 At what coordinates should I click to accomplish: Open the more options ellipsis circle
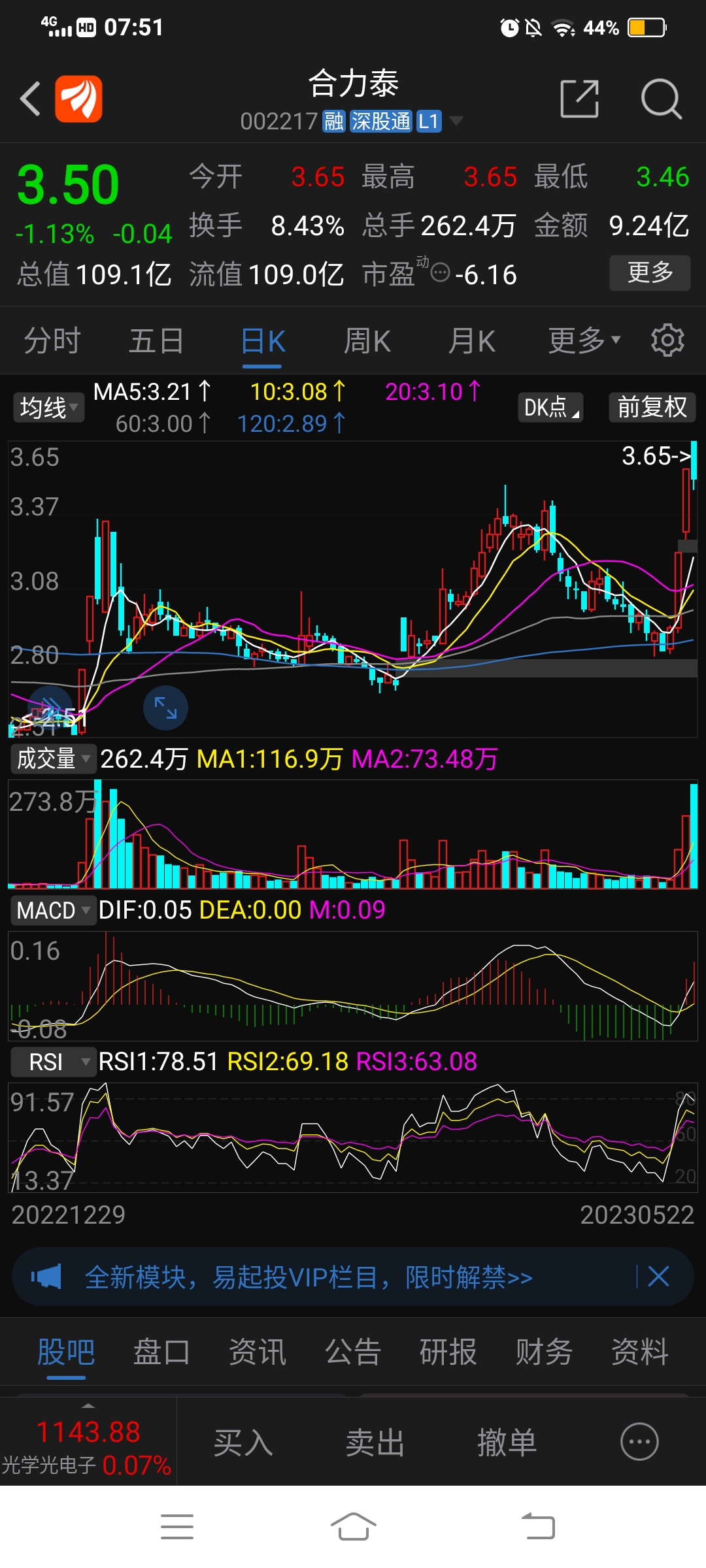(639, 1441)
